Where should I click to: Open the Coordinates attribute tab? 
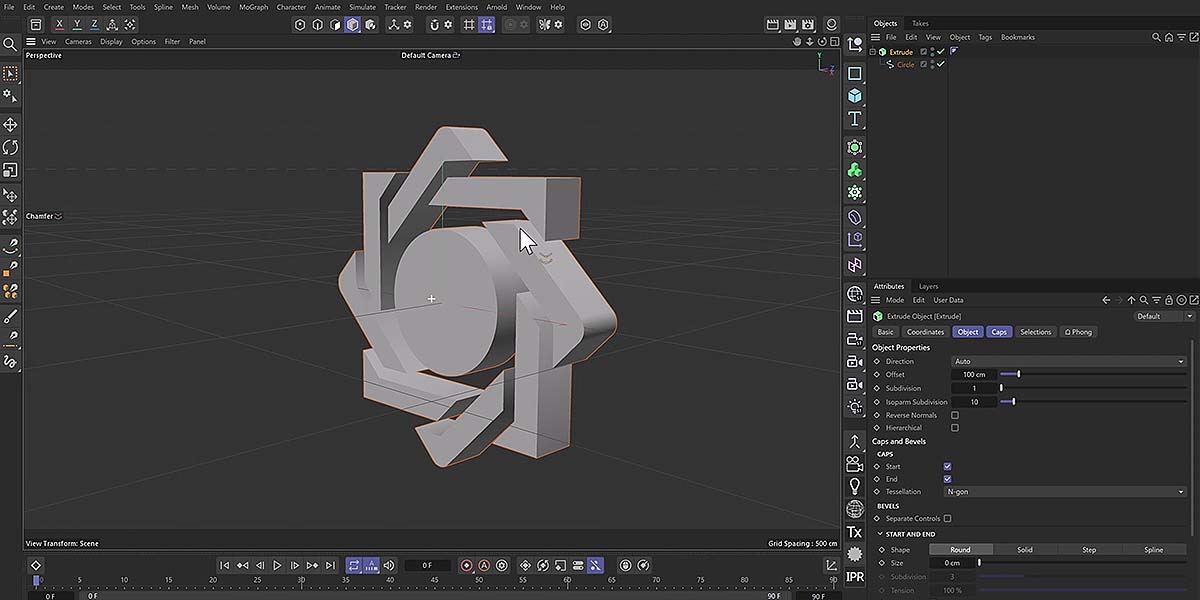(925, 332)
